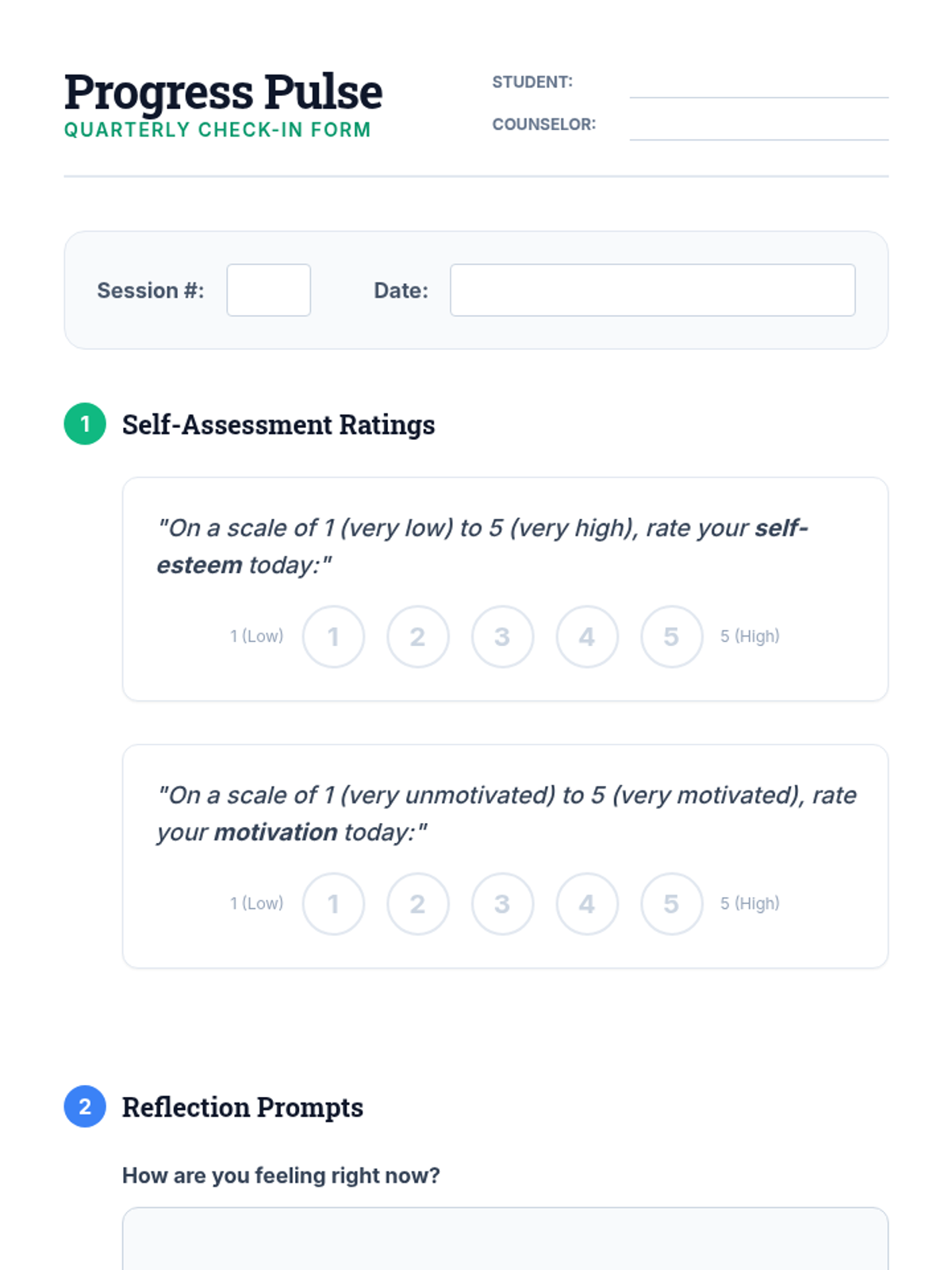Focus the Date input field
952x1270 pixels.
[652, 291]
